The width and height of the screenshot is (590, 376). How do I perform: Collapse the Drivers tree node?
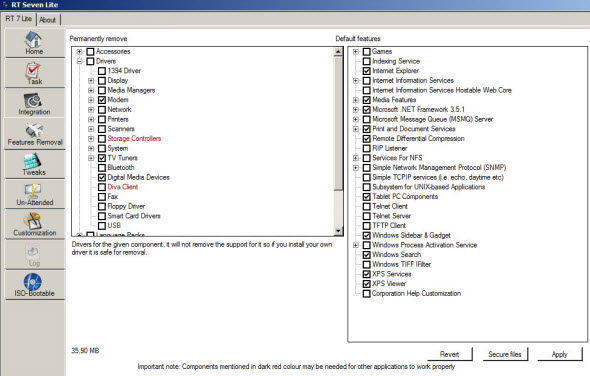(x=79, y=61)
